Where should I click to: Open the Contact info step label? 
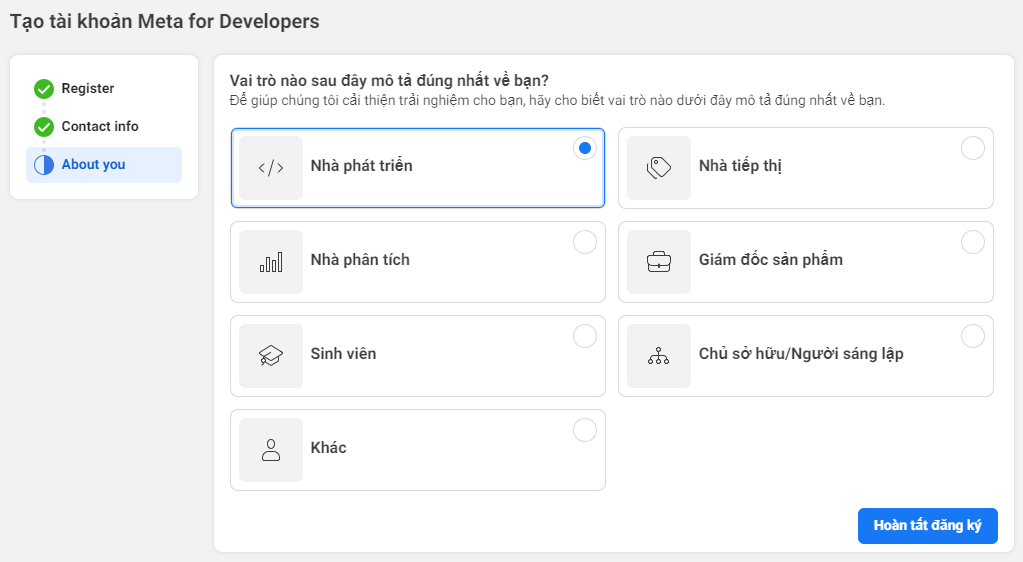pyautogui.click(x=100, y=127)
